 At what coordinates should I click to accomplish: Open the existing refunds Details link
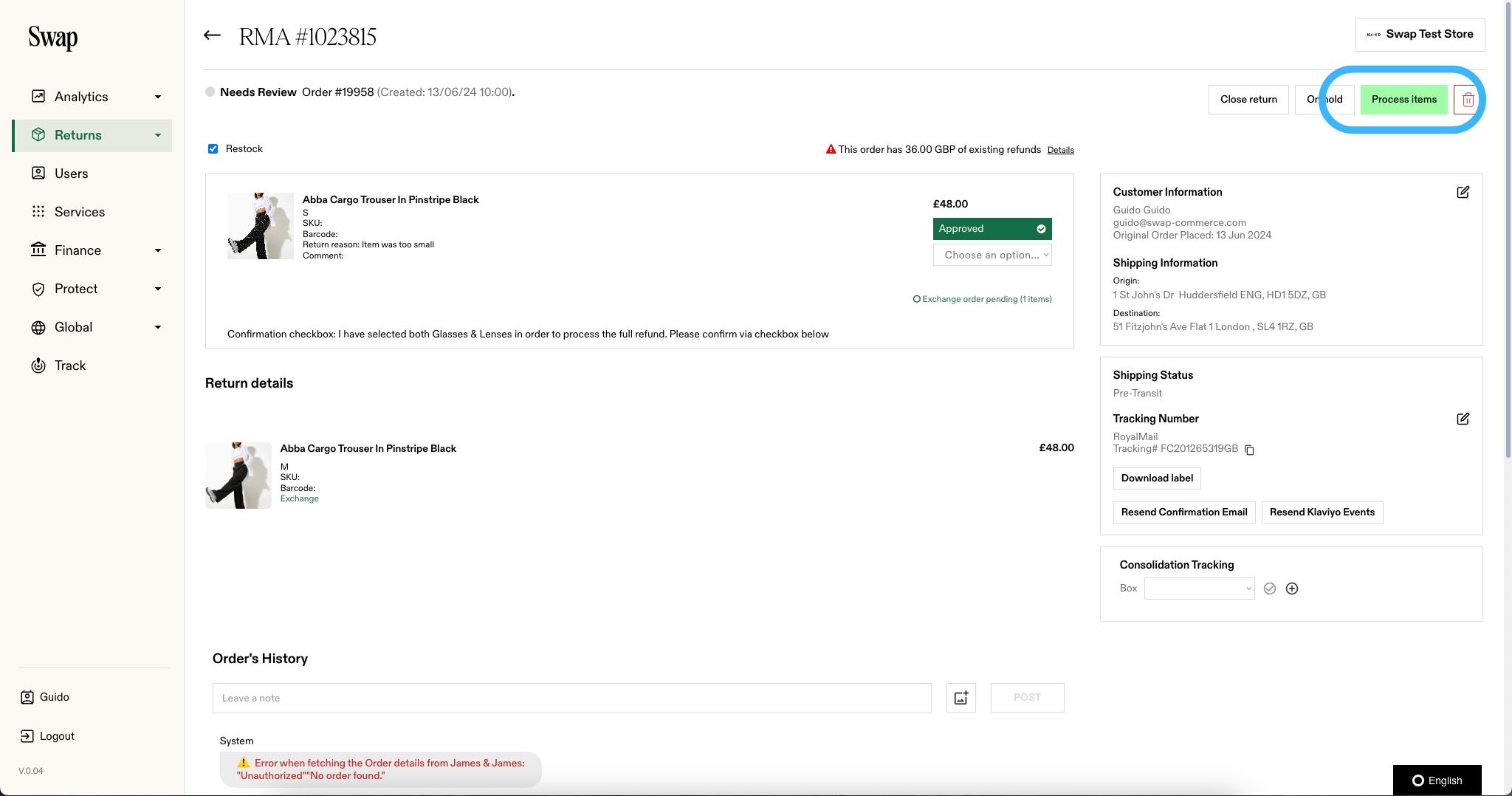pyautogui.click(x=1060, y=150)
